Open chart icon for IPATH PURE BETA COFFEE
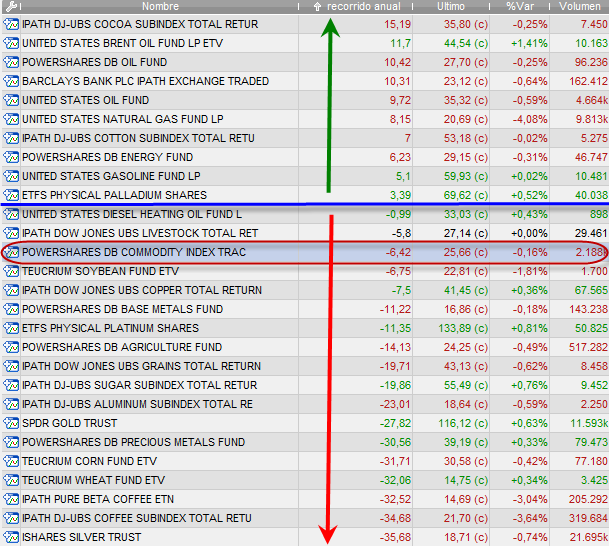This screenshot has width=609, height=546. click(x=11, y=499)
